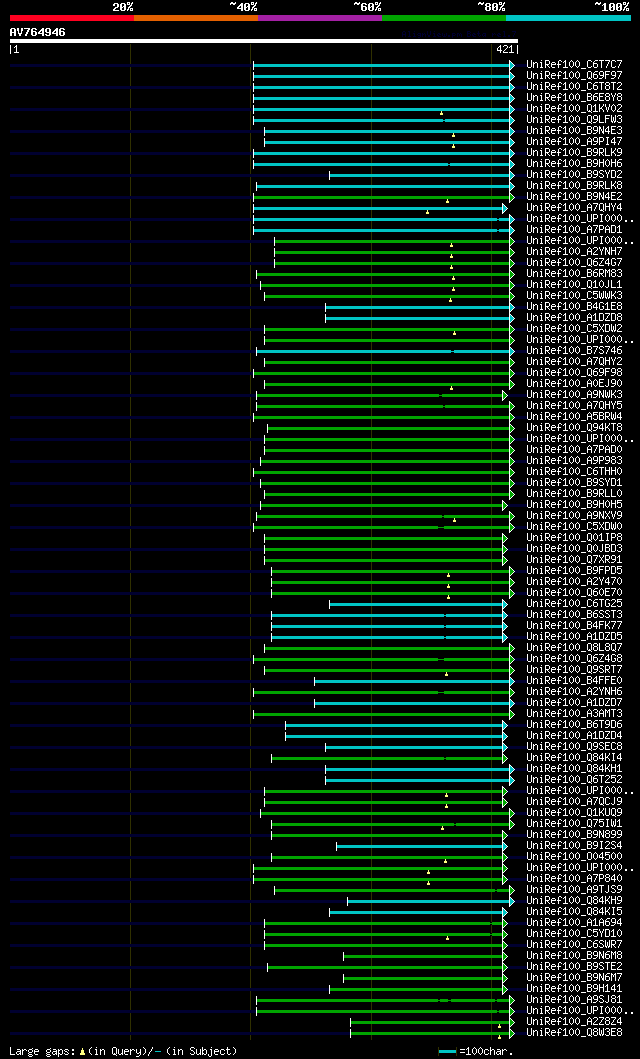Select label UniRef100_B7S746

pos(575,351)
